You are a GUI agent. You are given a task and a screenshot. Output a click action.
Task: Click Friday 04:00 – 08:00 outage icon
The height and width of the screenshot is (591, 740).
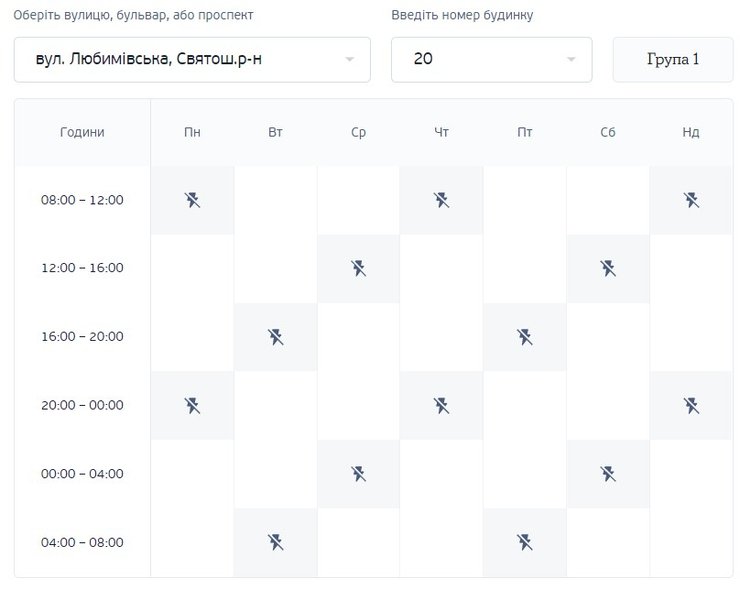pos(525,542)
